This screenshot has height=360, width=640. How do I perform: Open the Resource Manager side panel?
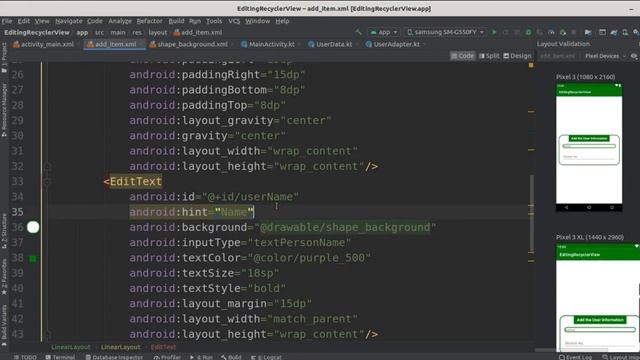(4, 109)
